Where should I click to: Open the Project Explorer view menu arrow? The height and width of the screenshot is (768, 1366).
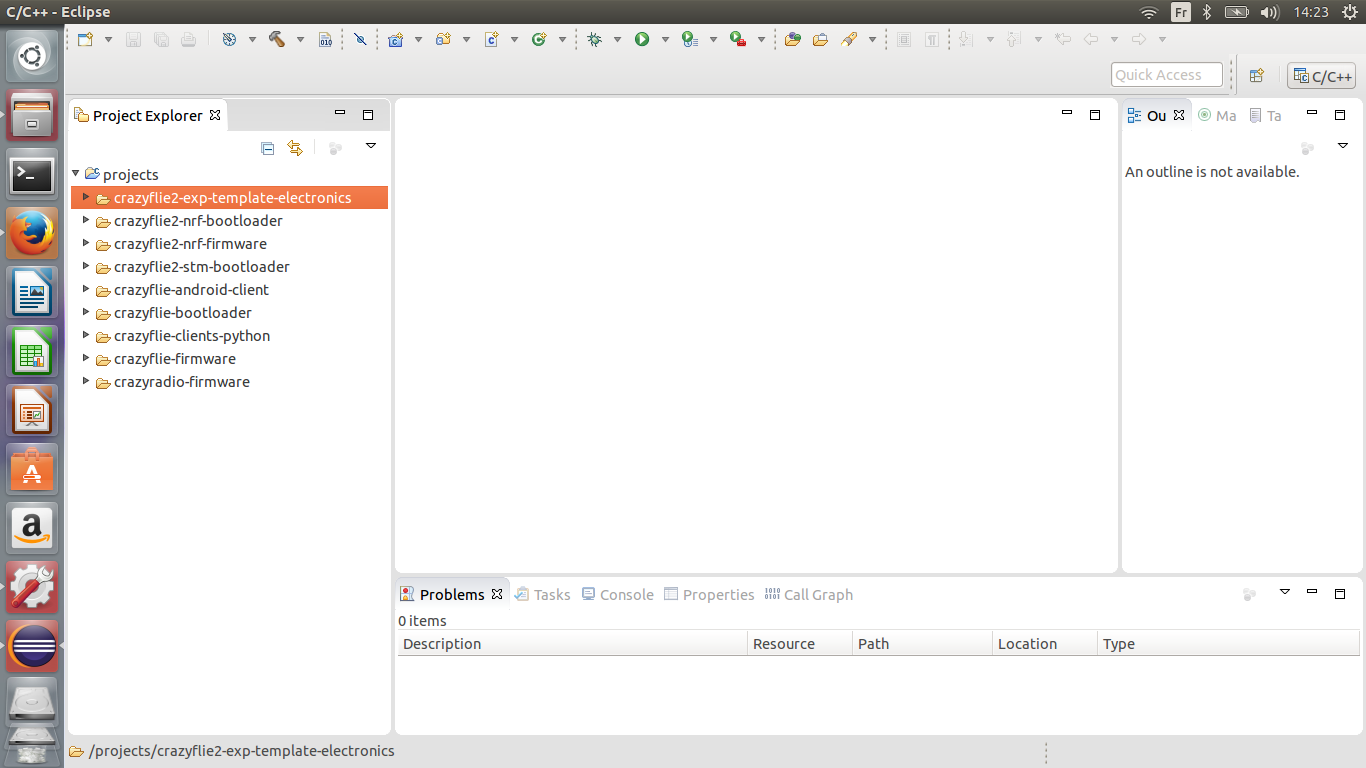click(370, 146)
